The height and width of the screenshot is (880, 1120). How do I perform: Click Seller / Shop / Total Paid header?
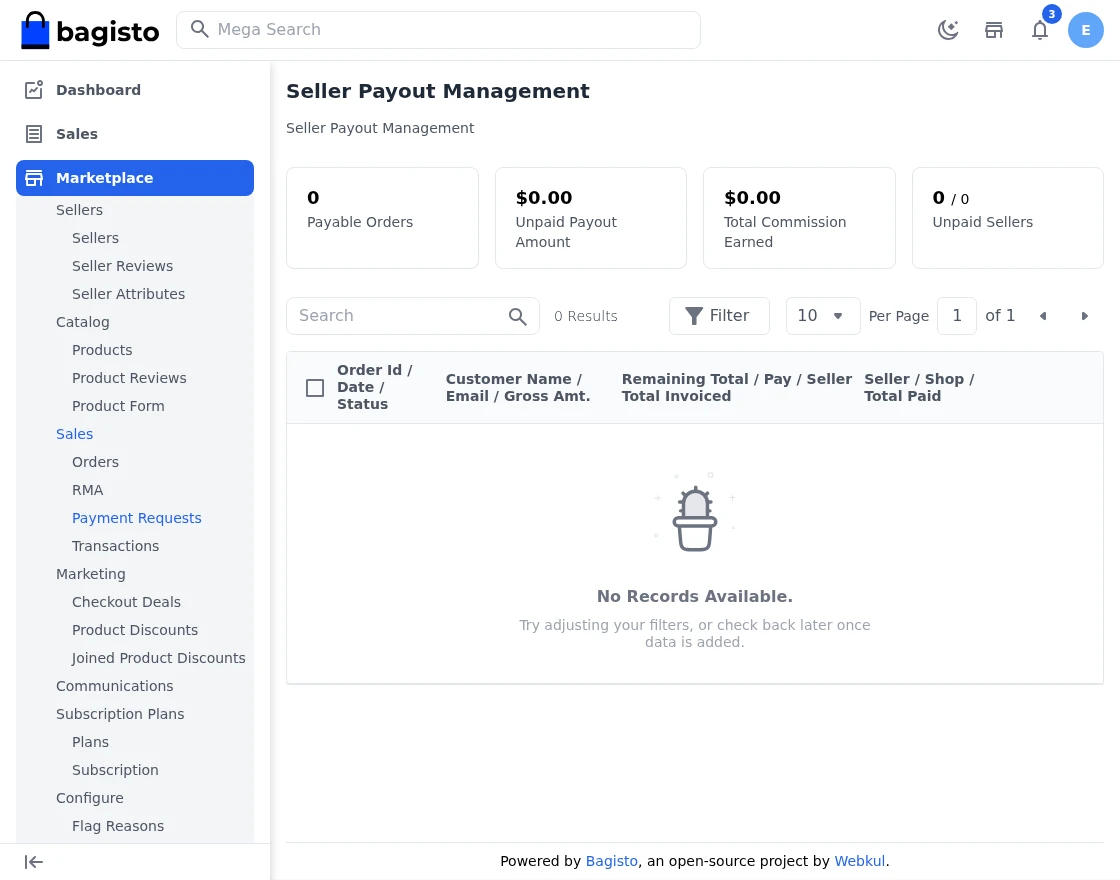919,387
